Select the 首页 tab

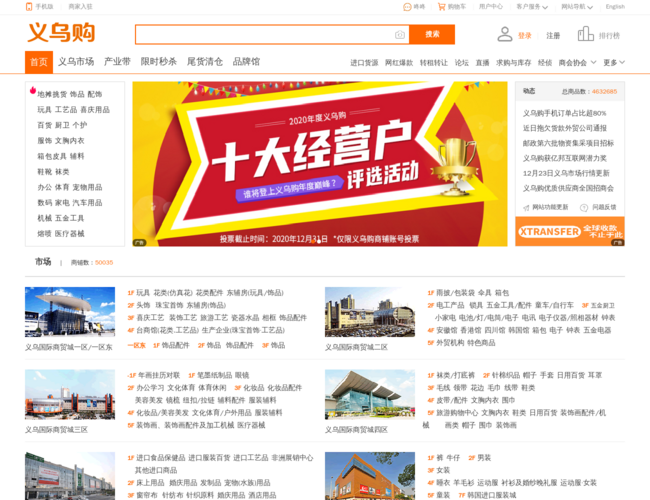click(39, 62)
